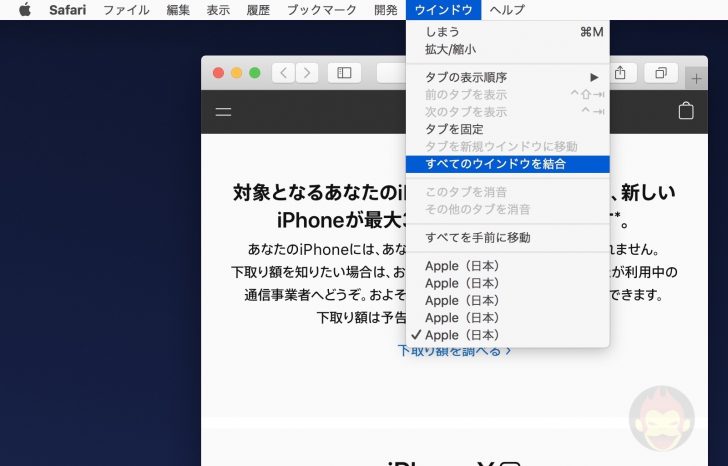Screen dimensions: 728x466
Task: Open the ブックマーク menu
Action: [322, 10]
